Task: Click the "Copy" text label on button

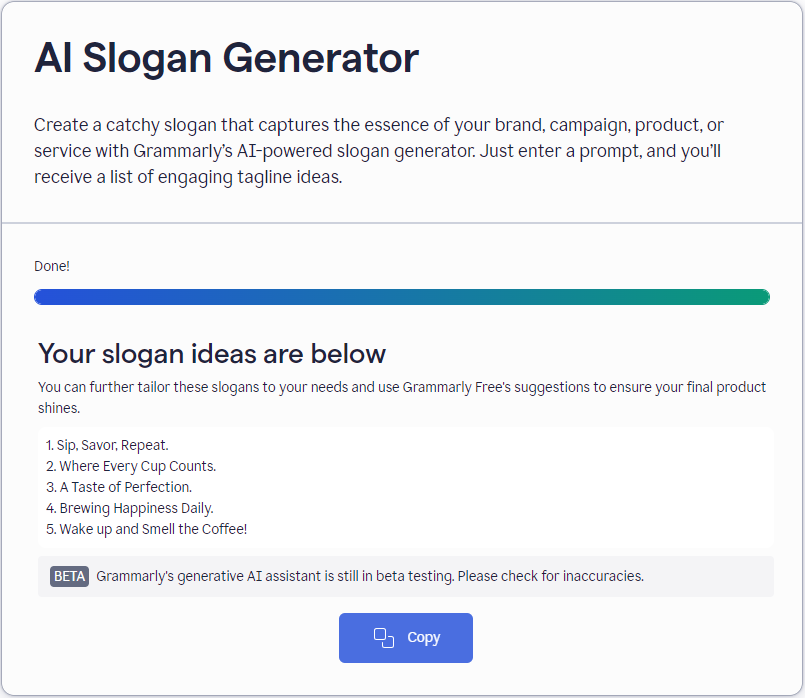Action: [x=424, y=638]
